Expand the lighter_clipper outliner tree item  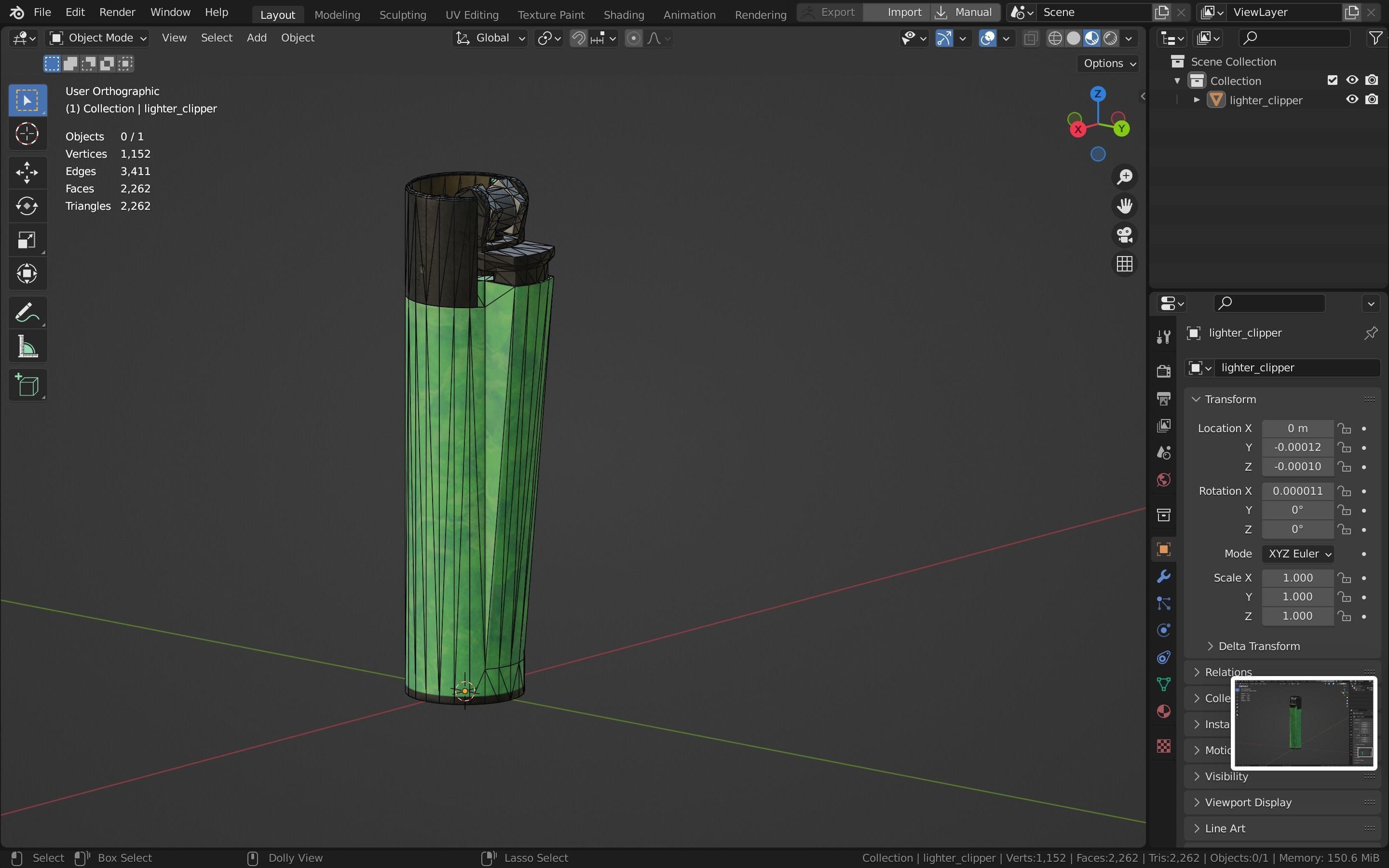[x=1196, y=100]
